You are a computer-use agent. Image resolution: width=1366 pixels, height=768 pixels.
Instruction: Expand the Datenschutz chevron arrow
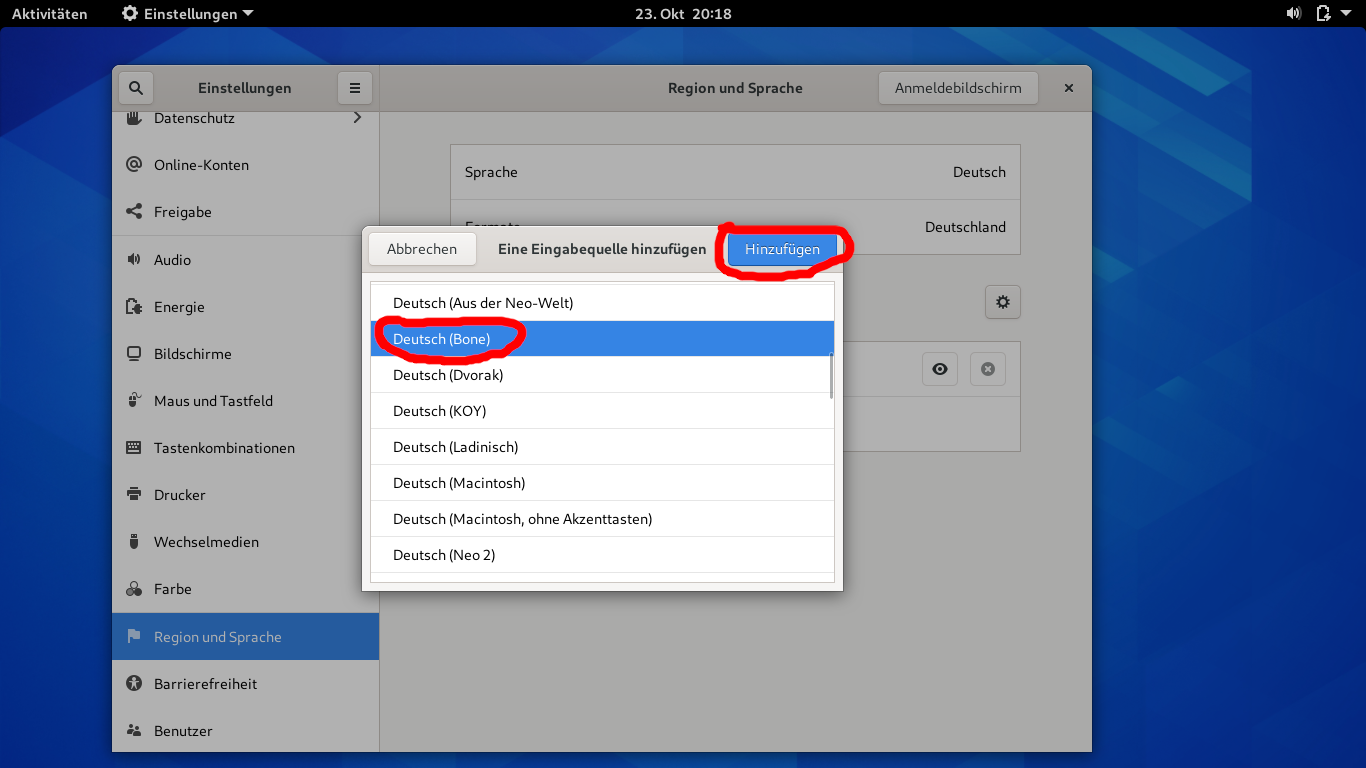point(358,118)
